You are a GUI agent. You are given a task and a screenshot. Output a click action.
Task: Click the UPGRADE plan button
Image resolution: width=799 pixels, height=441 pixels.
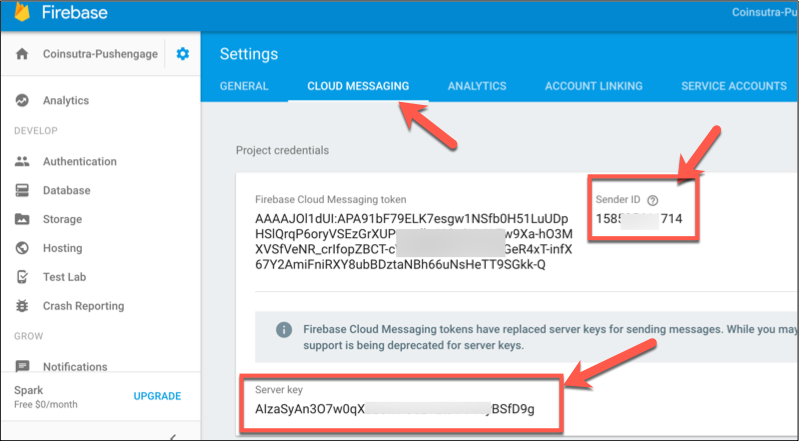157,396
